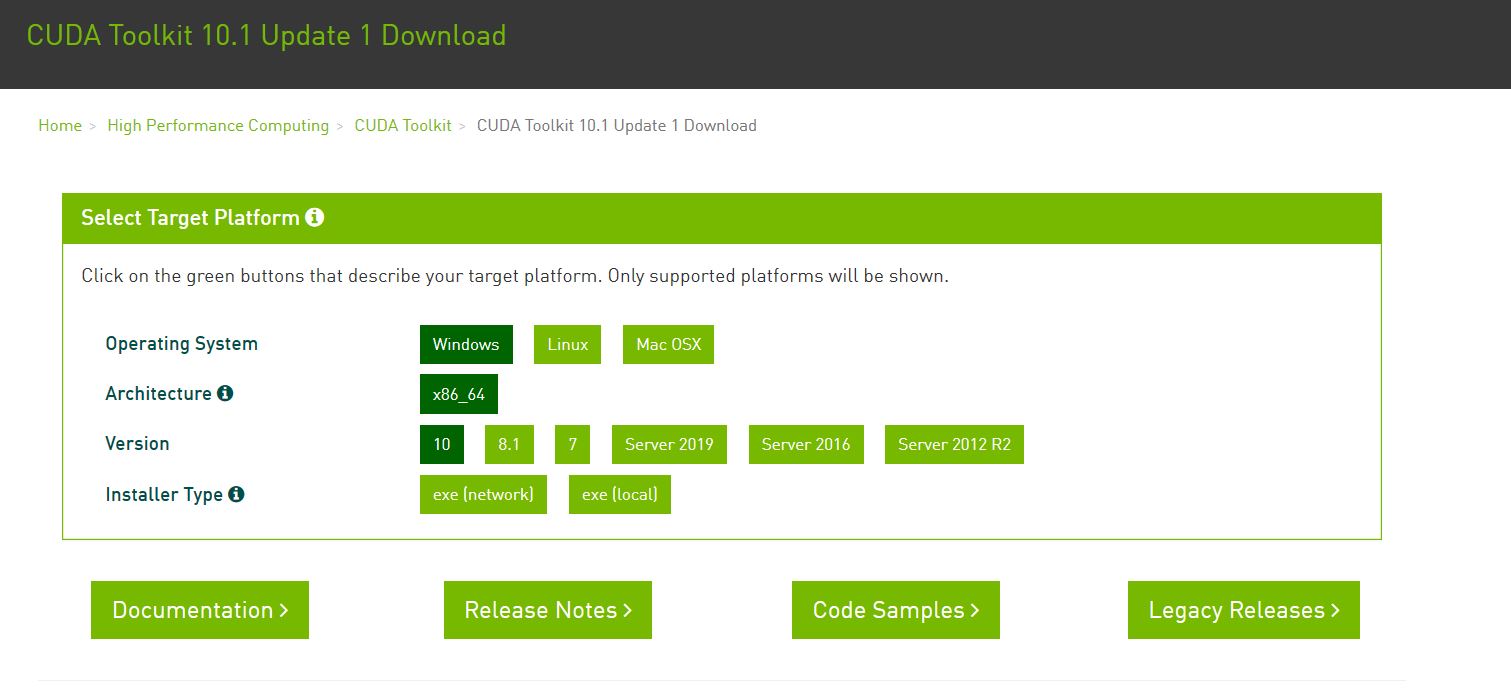Screen dimensions: 1511x696
Task: Click the Select Target Platform heading
Action: point(190,217)
